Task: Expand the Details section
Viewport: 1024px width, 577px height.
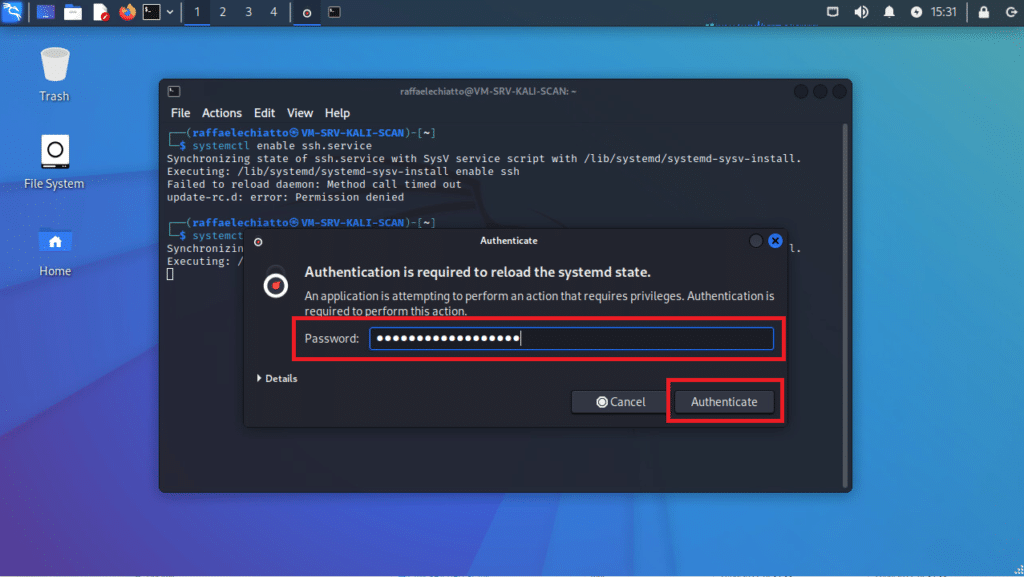Action: click(x=277, y=378)
